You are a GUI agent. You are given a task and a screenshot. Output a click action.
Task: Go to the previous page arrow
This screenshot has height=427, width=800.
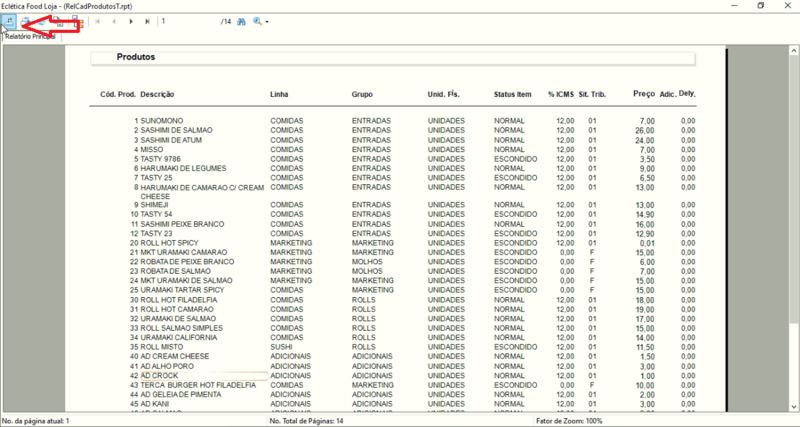pyautogui.click(x=114, y=21)
